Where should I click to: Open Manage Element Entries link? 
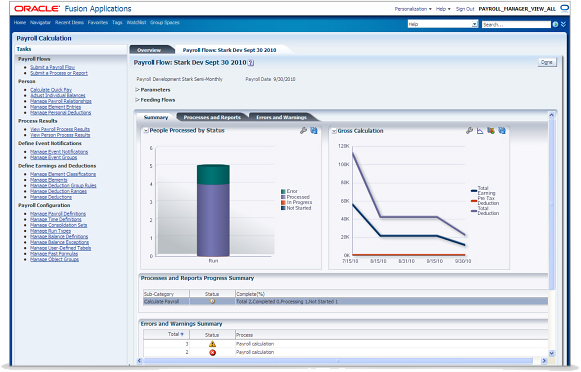[56, 107]
